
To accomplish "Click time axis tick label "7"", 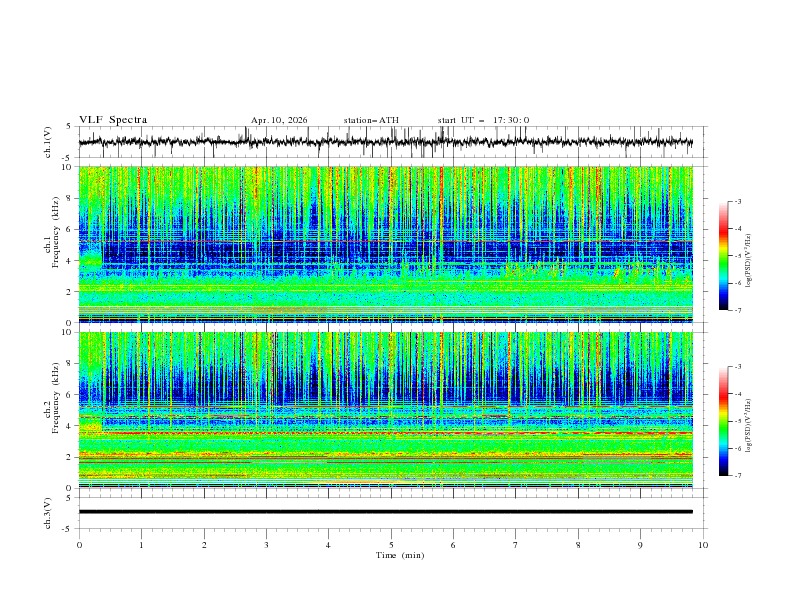I will (x=516, y=545).
